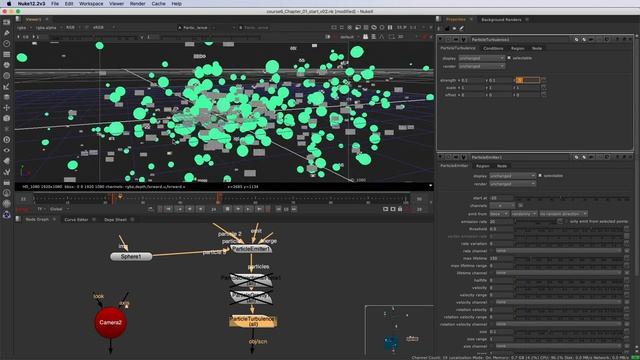Open the Keyer nodes toolbar menu

pos(7,87)
